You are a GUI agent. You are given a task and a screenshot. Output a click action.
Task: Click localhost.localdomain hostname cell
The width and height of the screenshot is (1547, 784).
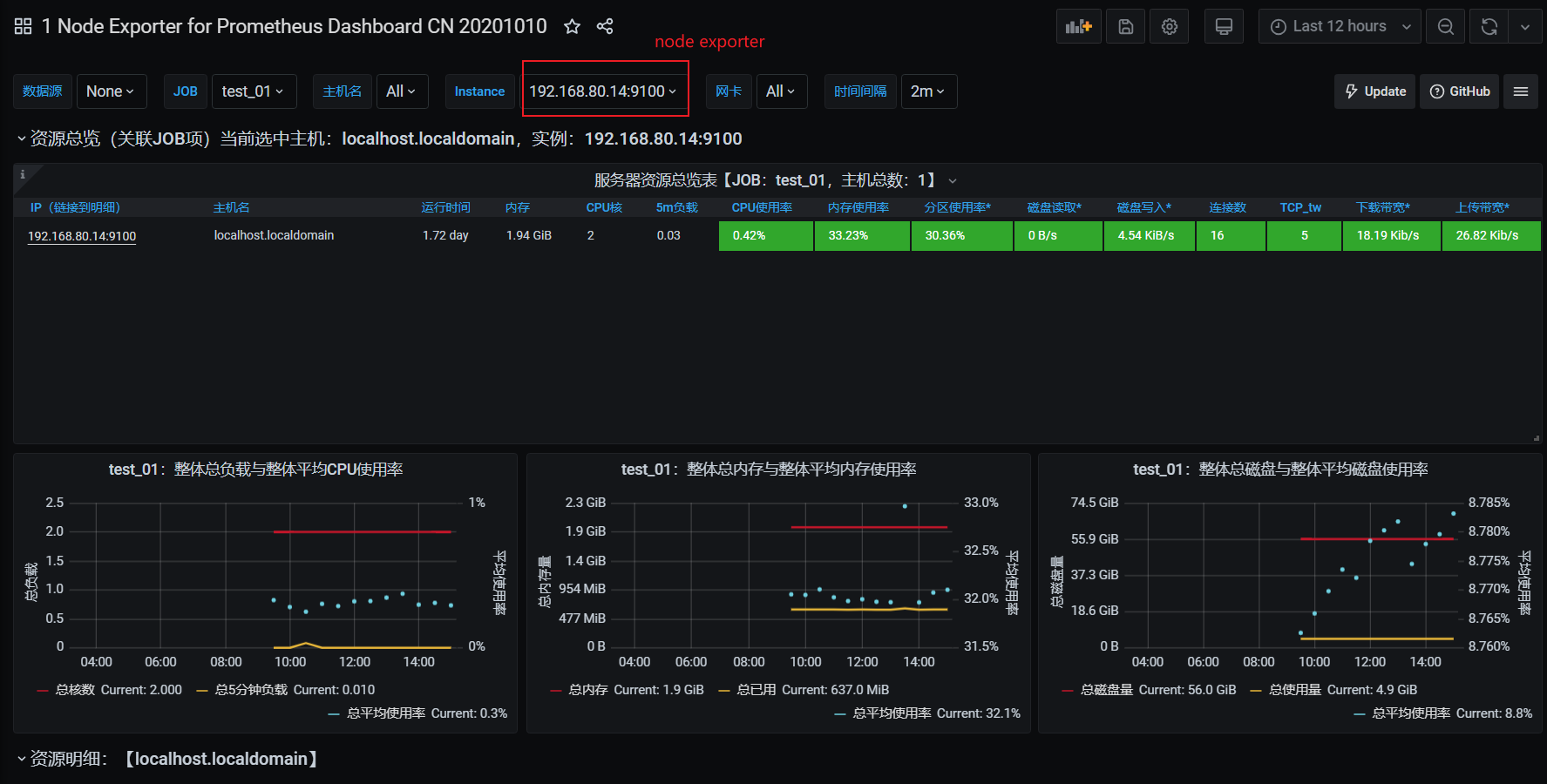coord(275,235)
